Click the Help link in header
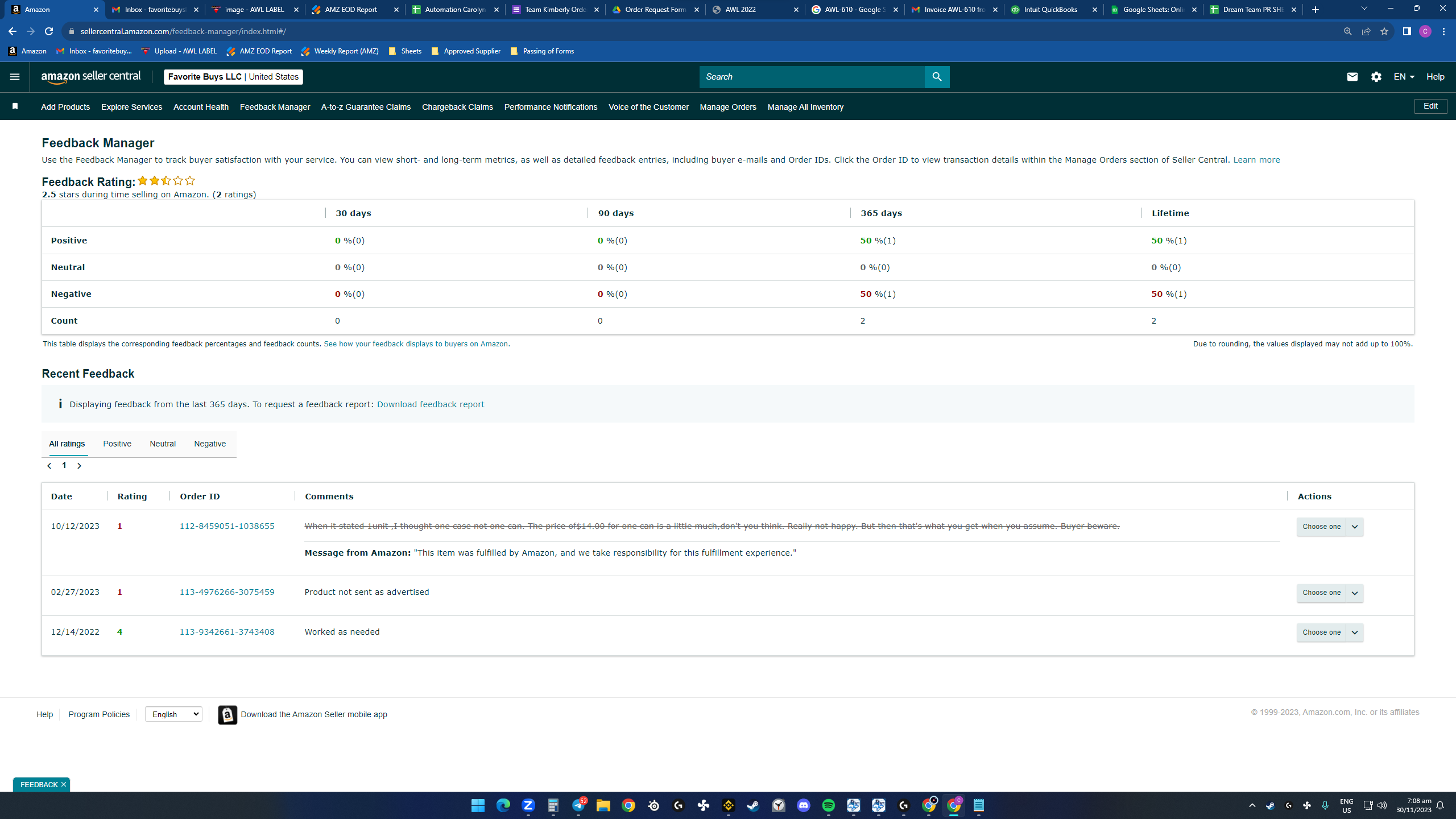The image size is (1456, 819). coord(1435,77)
